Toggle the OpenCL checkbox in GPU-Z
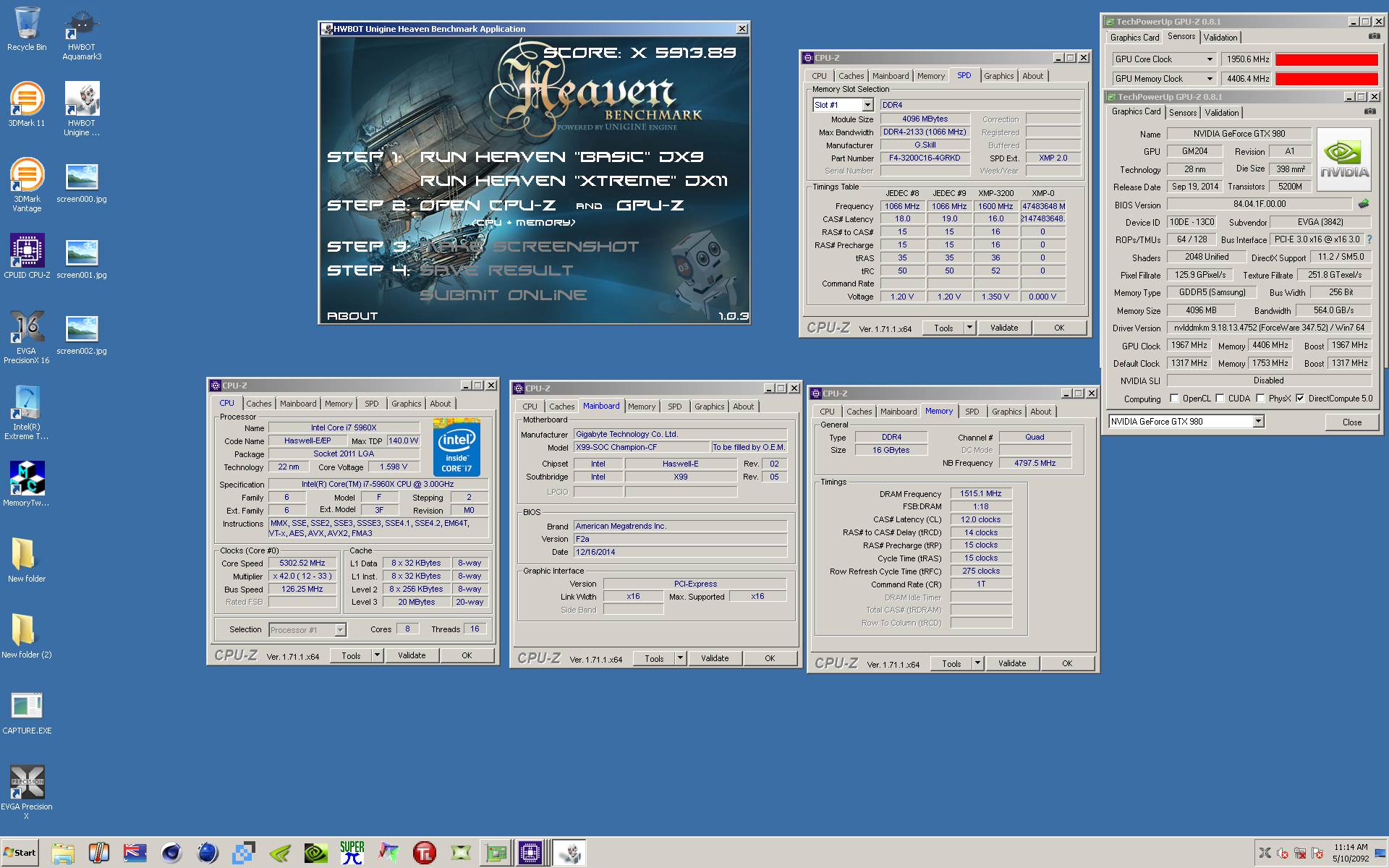This screenshot has height=868, width=1389. [1174, 399]
